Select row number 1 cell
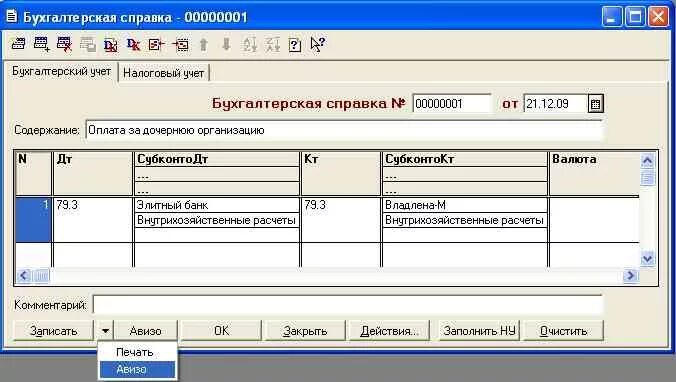This screenshot has height=382, width=676. point(33,220)
